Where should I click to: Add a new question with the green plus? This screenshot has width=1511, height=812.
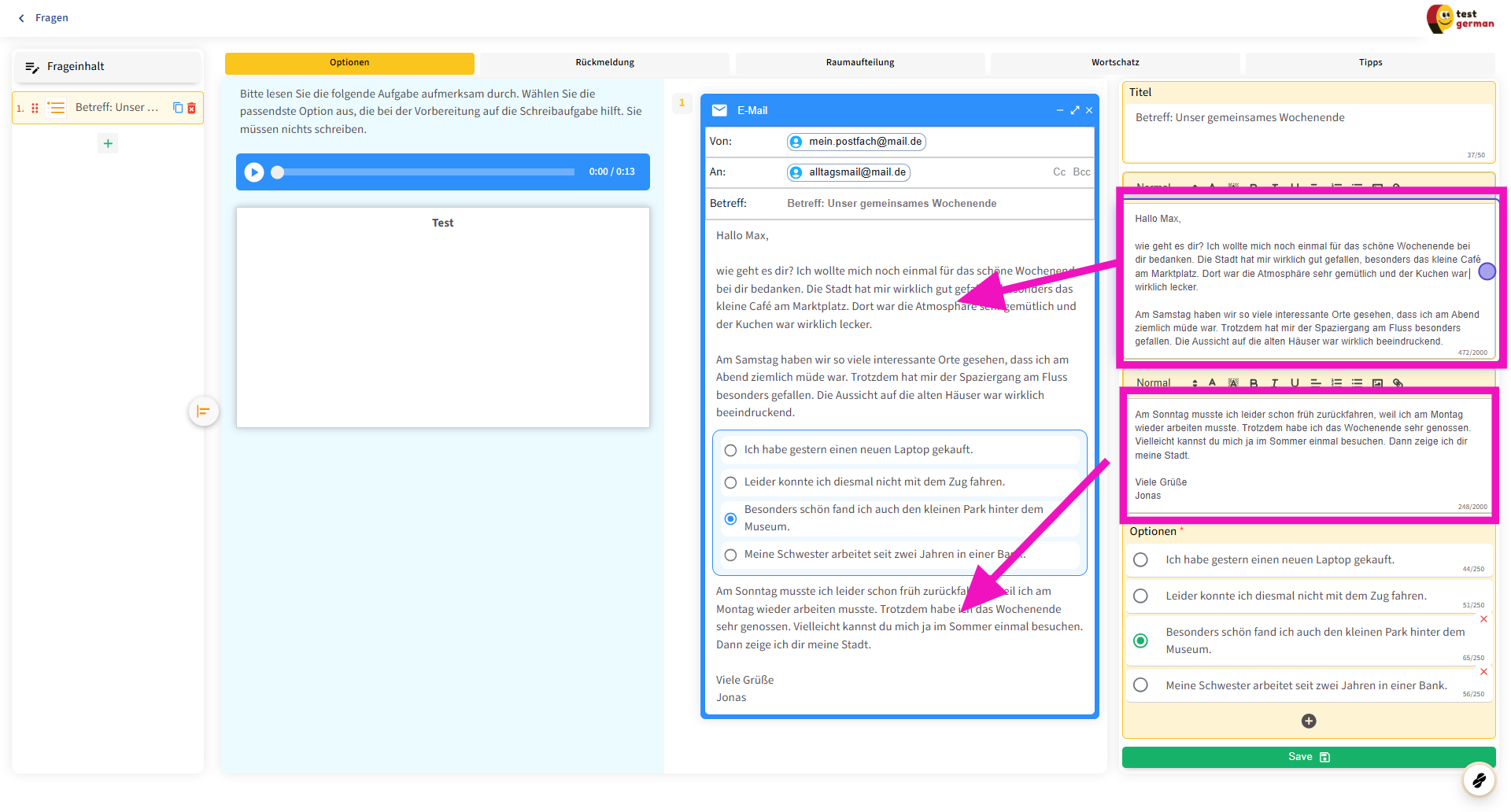pos(108,143)
